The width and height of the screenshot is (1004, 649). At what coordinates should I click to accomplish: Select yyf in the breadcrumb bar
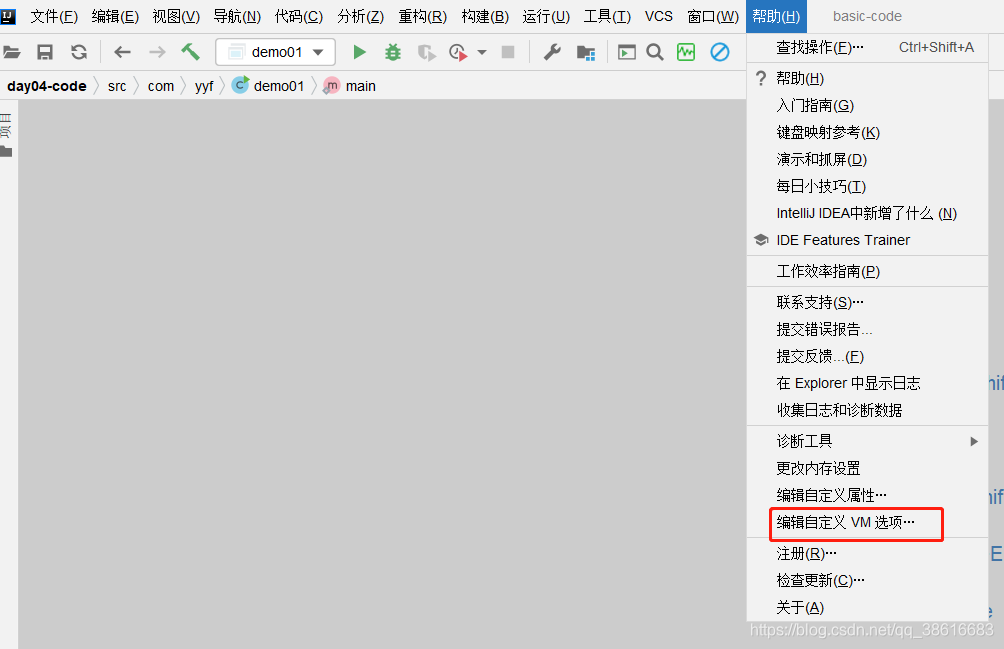[204, 86]
